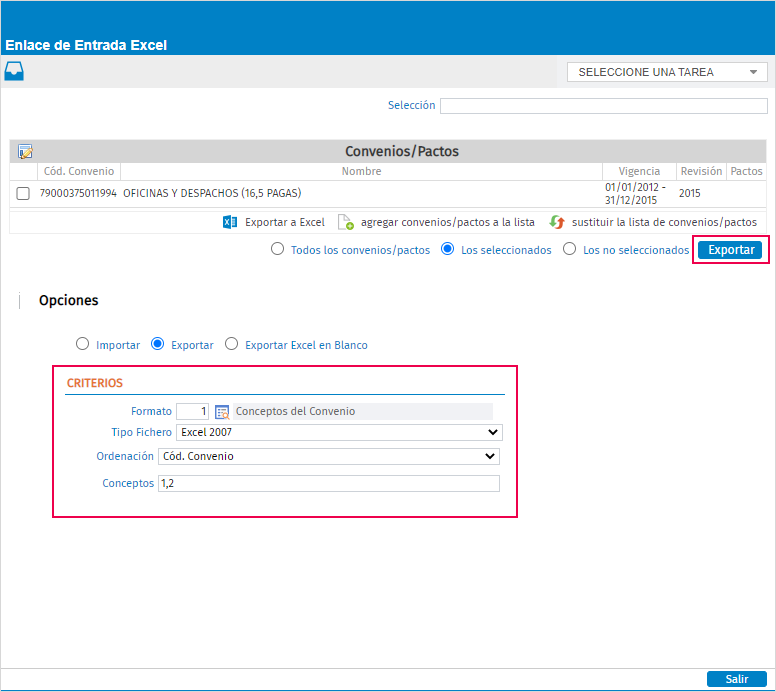Click the Exportar a Excel link
Screen dimensions: 776x692
click(x=285, y=222)
